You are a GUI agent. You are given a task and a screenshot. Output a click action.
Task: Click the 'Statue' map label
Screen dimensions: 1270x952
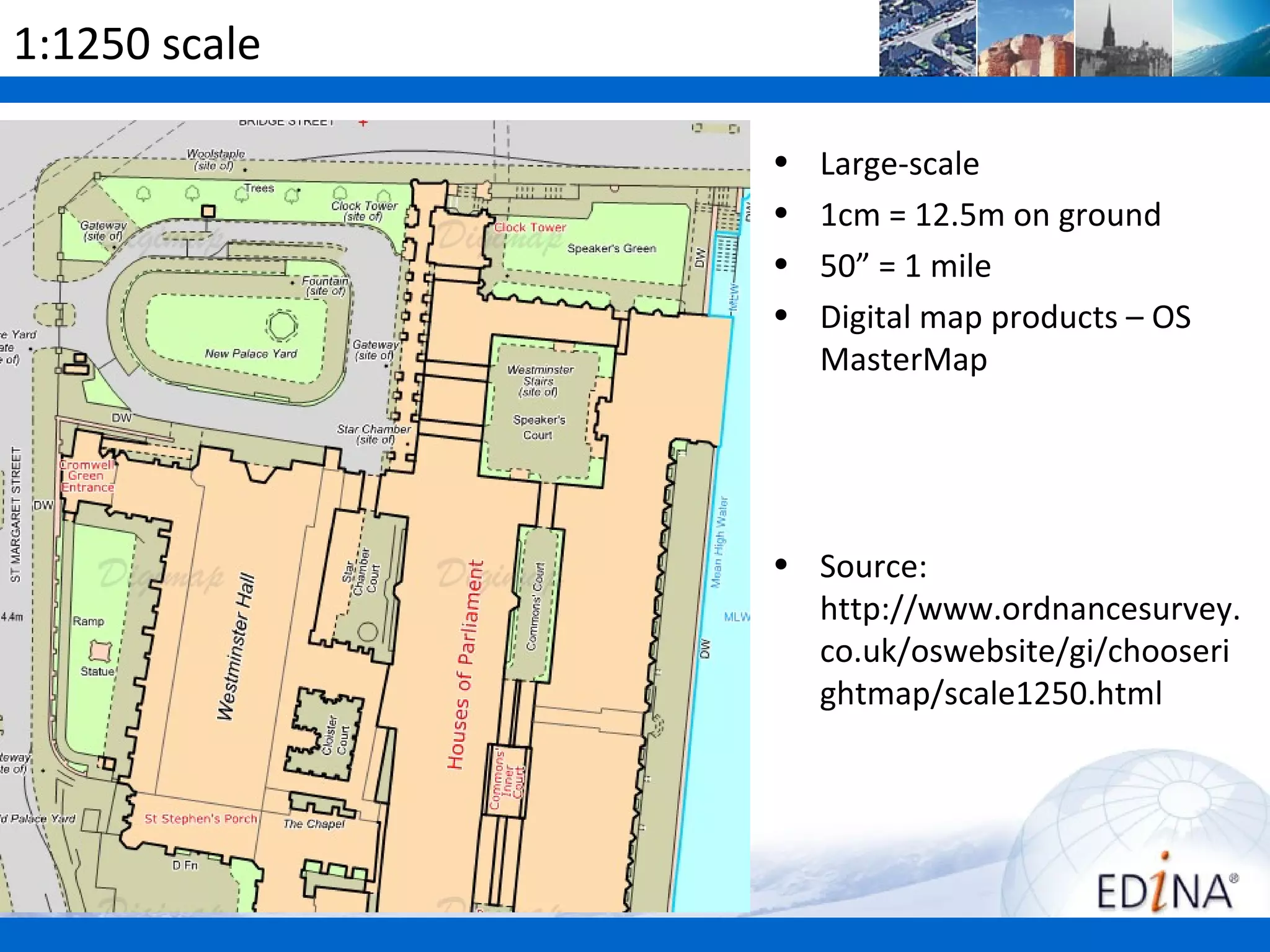[x=97, y=671]
